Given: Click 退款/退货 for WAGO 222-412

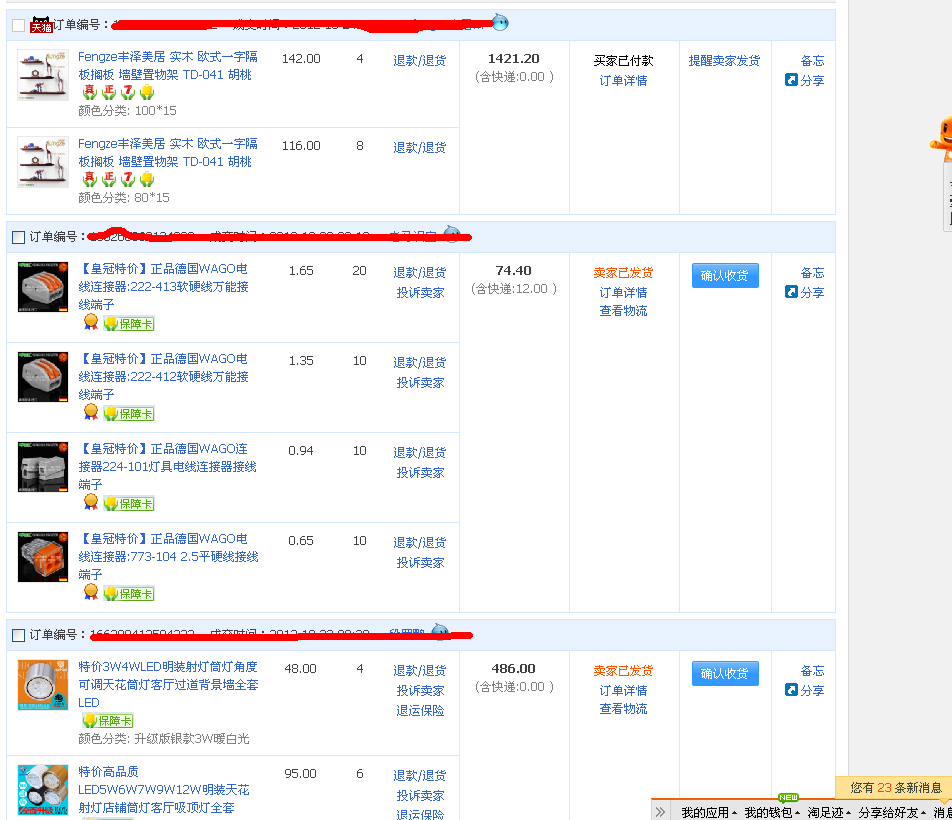Looking at the screenshot, I should coord(420,362).
